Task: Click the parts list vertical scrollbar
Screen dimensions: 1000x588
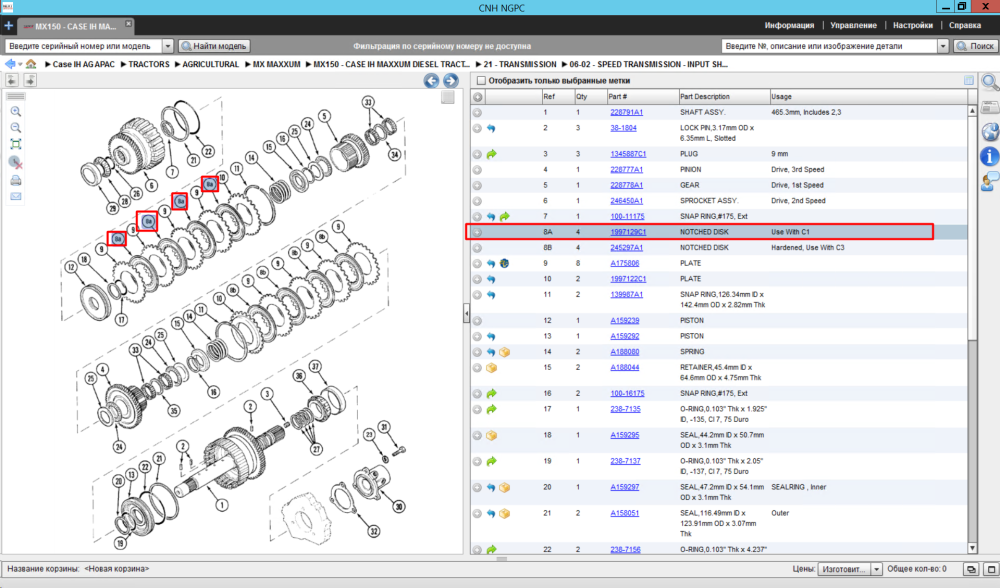Action: tap(972, 228)
